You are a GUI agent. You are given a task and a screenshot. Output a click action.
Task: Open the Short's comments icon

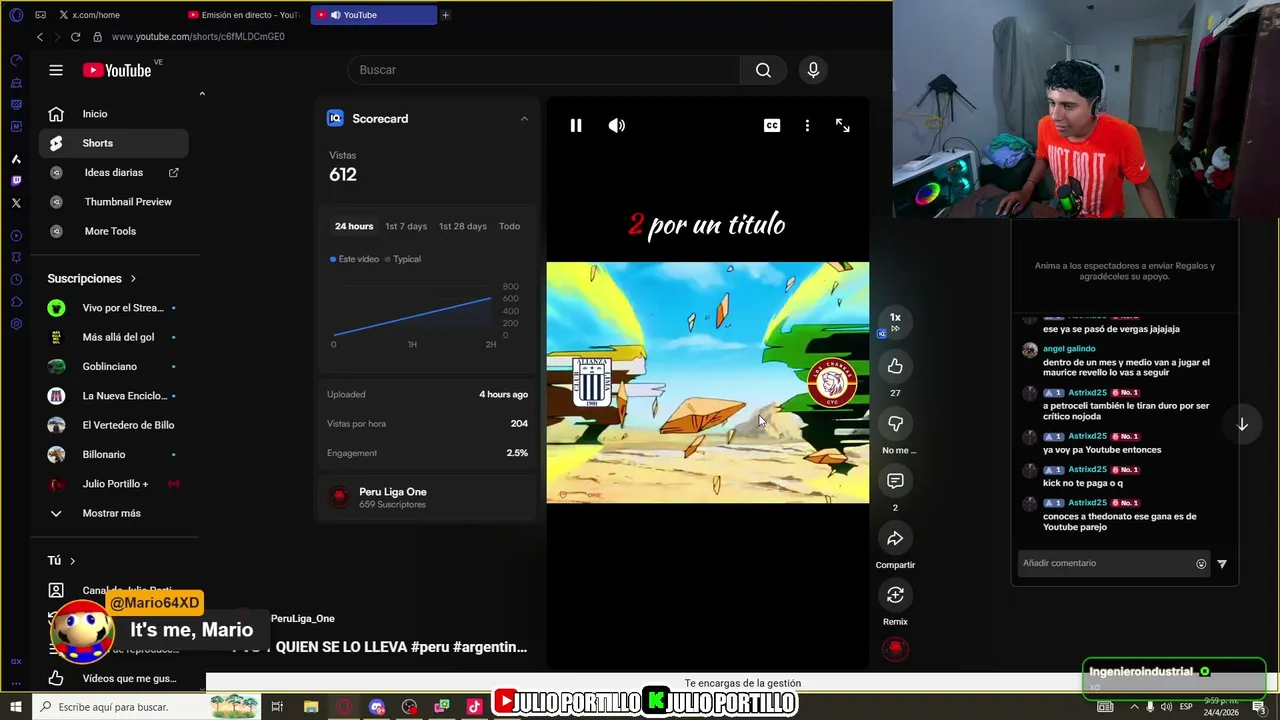pos(895,481)
